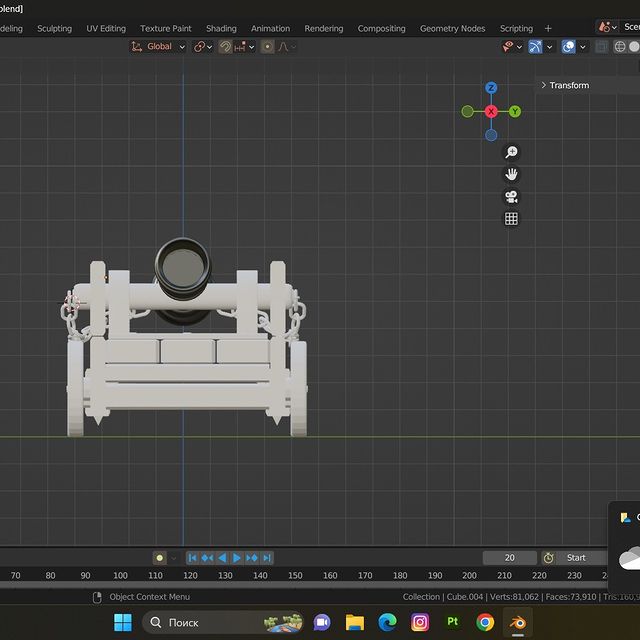Screen dimensions: 640x640
Task: Open Instagram from the taskbar
Action: tap(420, 623)
